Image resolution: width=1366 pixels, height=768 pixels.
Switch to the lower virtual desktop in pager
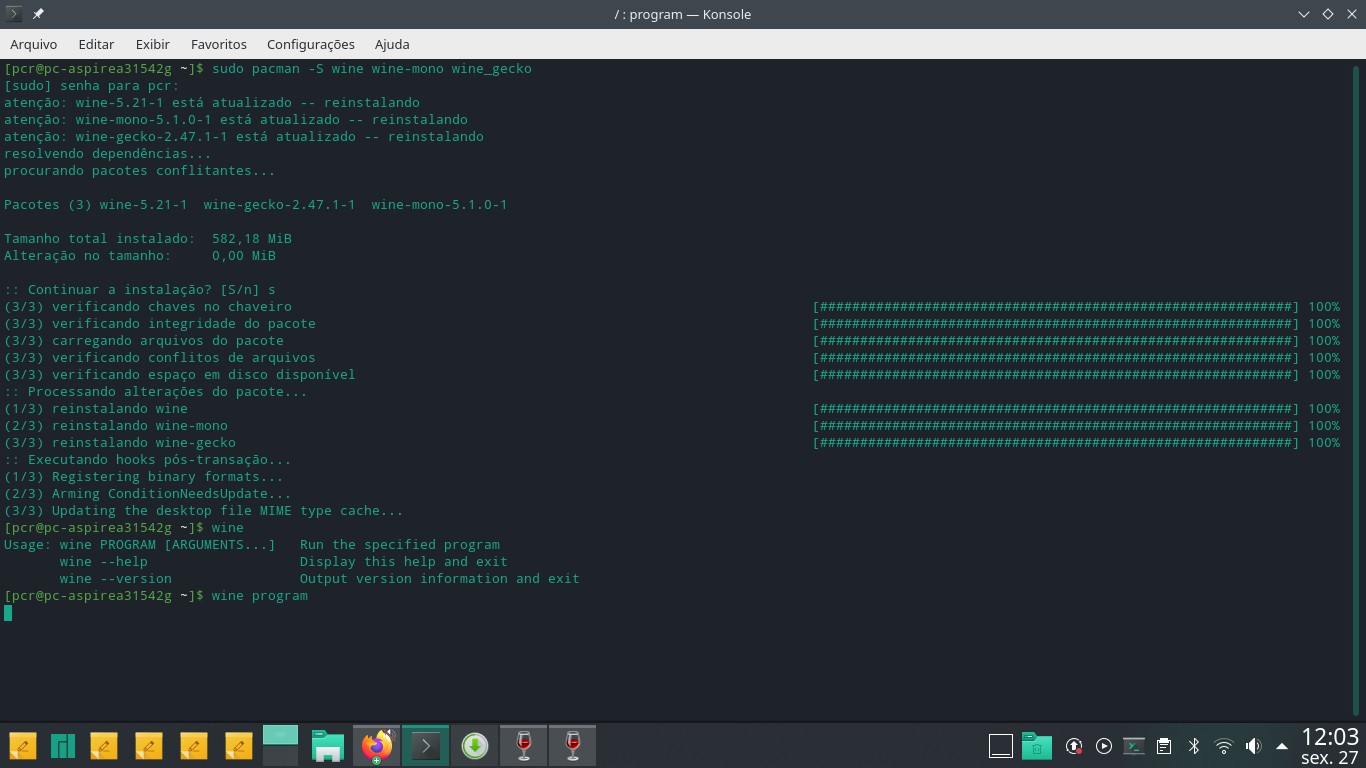pyautogui.click(x=281, y=756)
